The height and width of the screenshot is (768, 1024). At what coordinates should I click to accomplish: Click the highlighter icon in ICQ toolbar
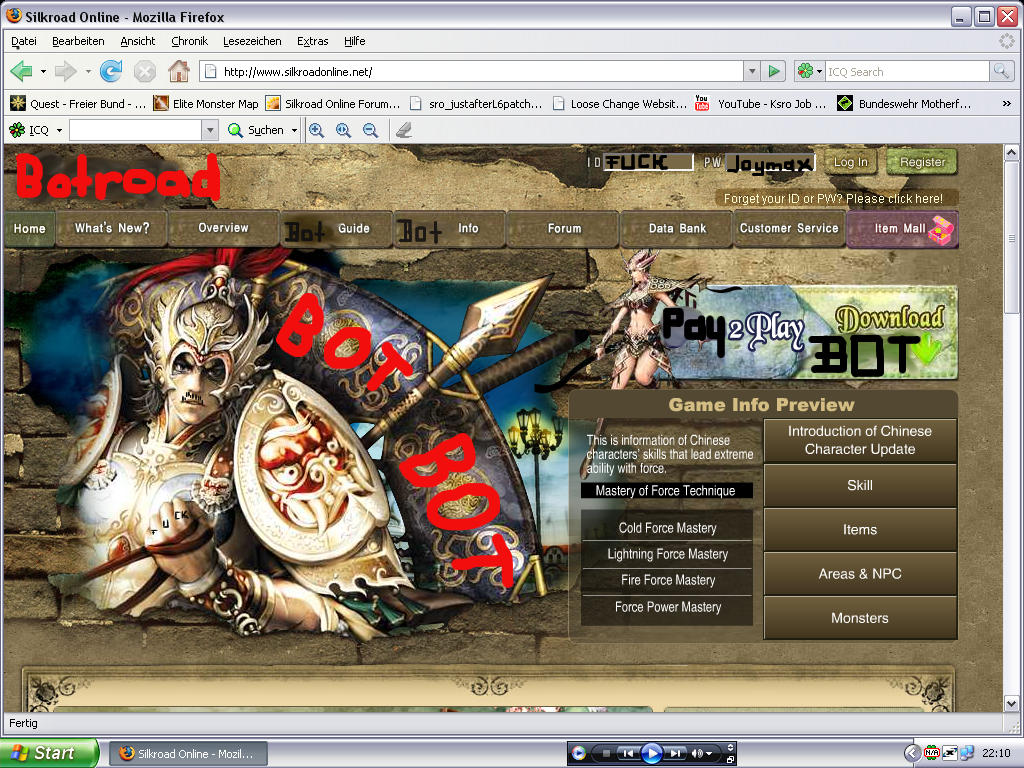pos(403,130)
